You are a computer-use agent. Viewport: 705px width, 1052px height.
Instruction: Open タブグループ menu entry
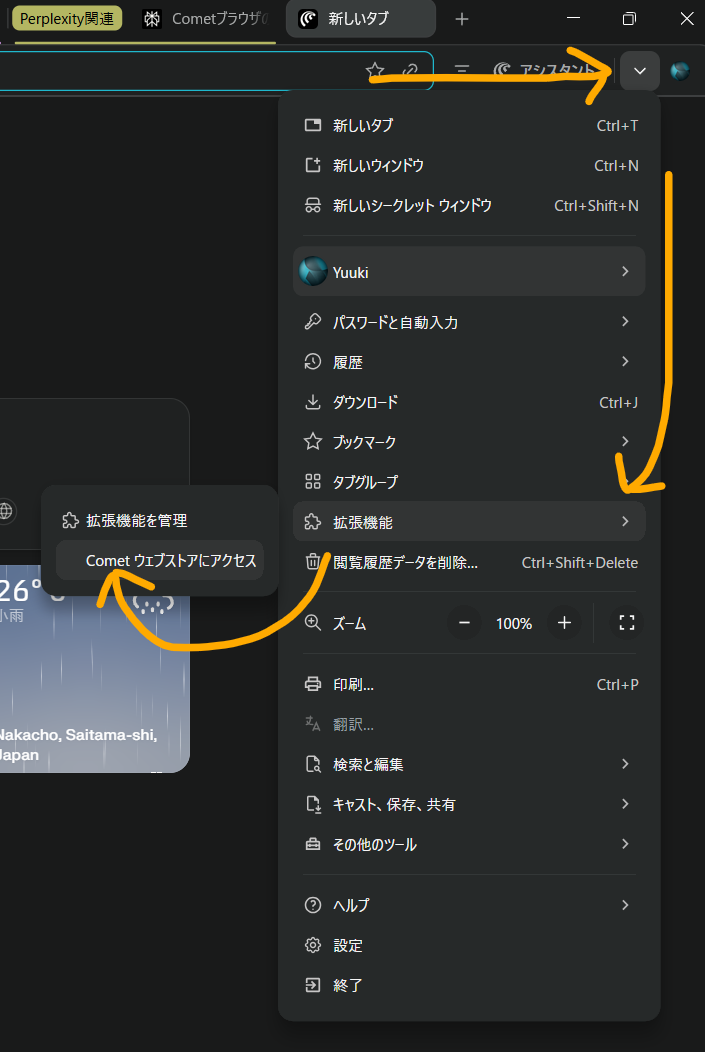469,482
